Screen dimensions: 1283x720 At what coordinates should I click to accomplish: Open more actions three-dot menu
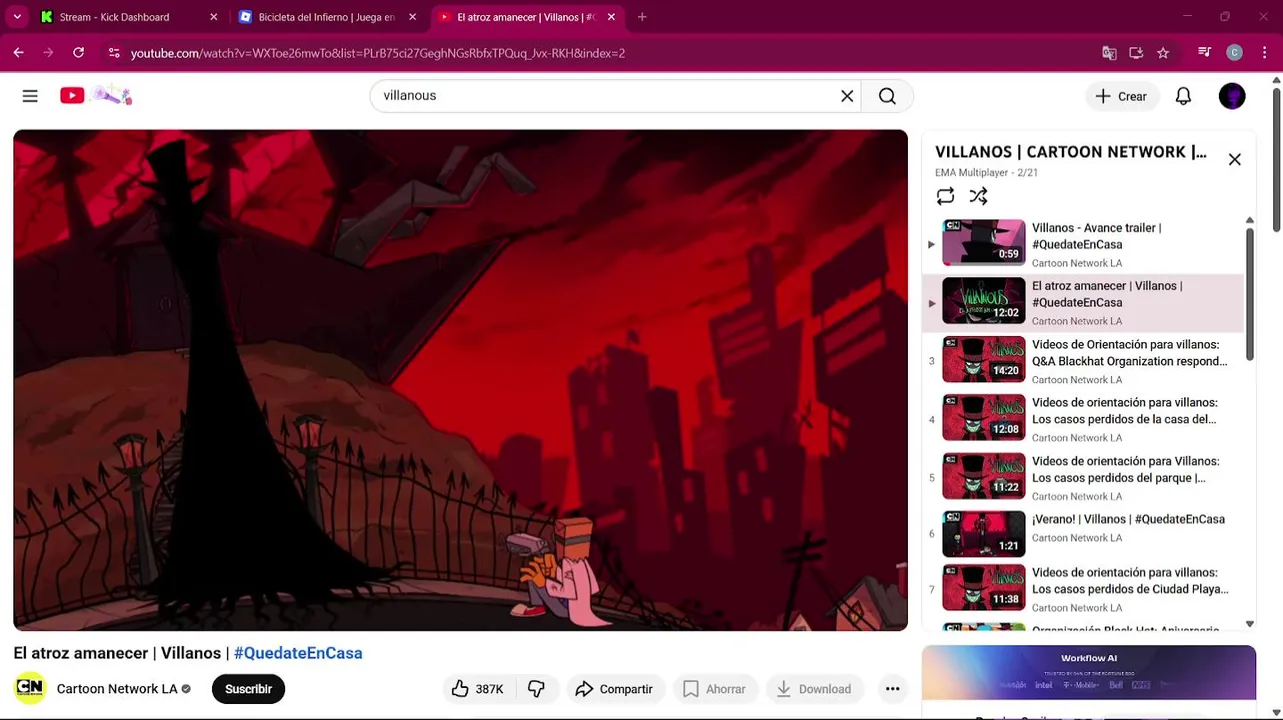click(x=893, y=689)
